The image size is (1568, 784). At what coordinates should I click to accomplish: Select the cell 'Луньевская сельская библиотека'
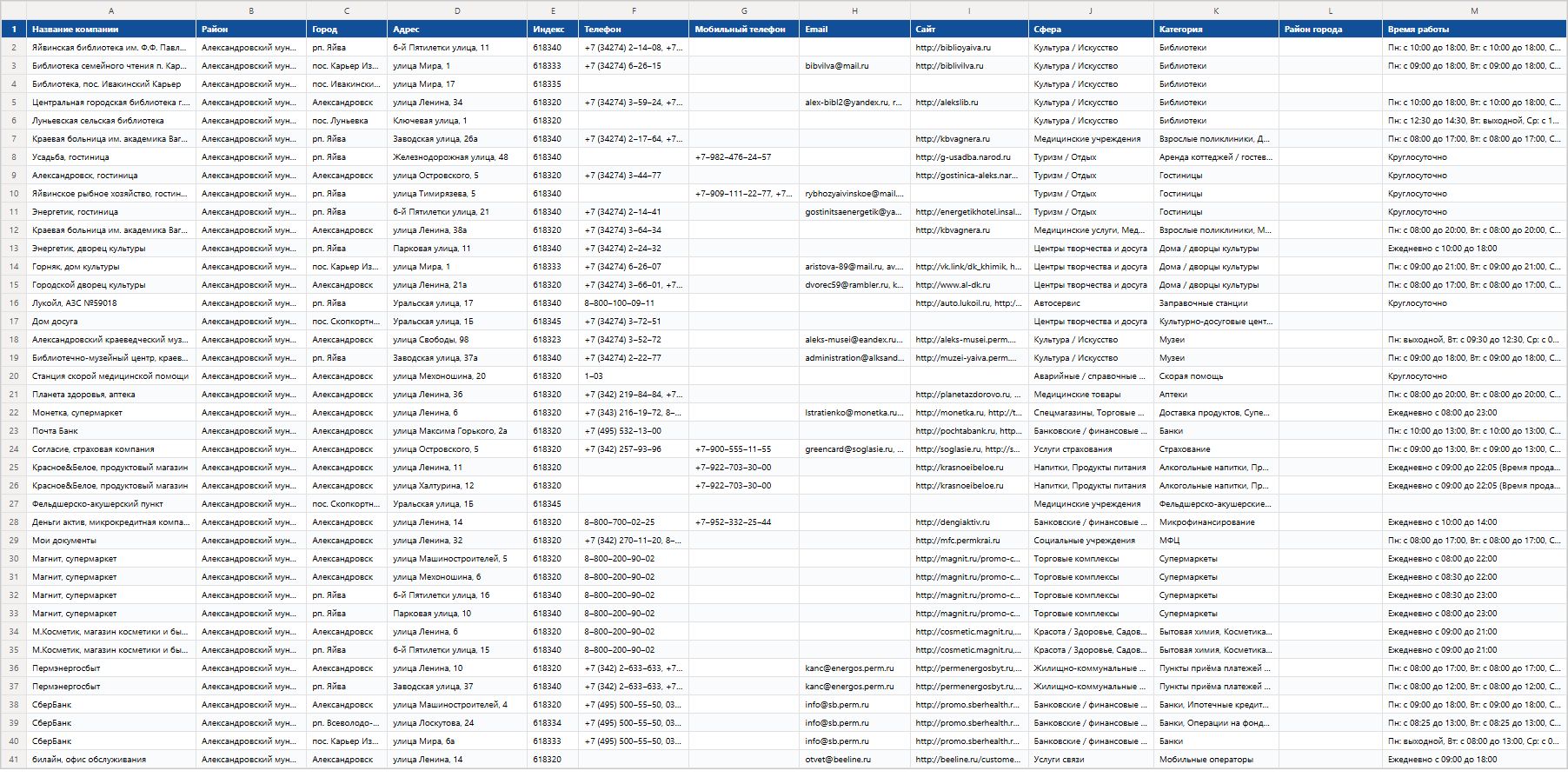click(x=111, y=121)
